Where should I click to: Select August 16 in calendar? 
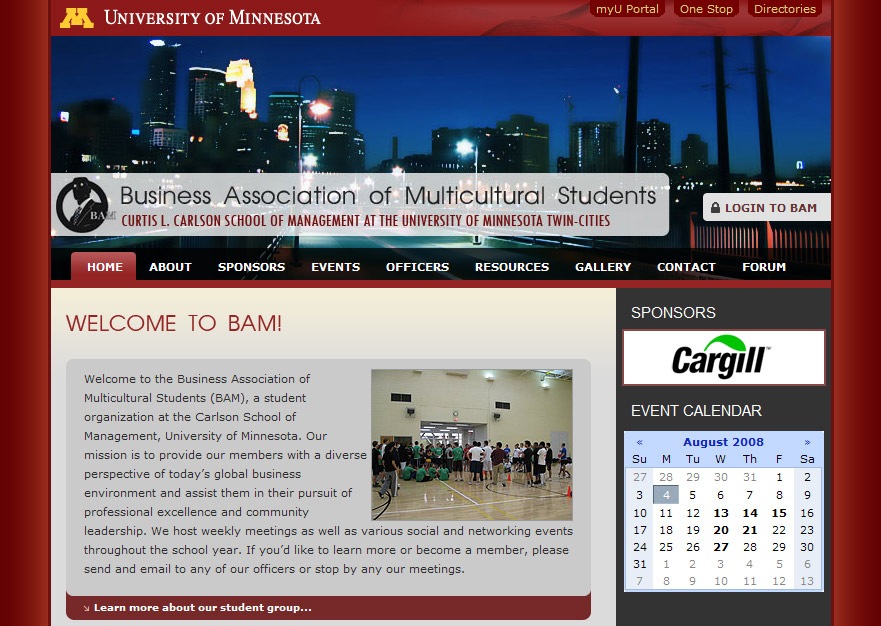point(807,513)
